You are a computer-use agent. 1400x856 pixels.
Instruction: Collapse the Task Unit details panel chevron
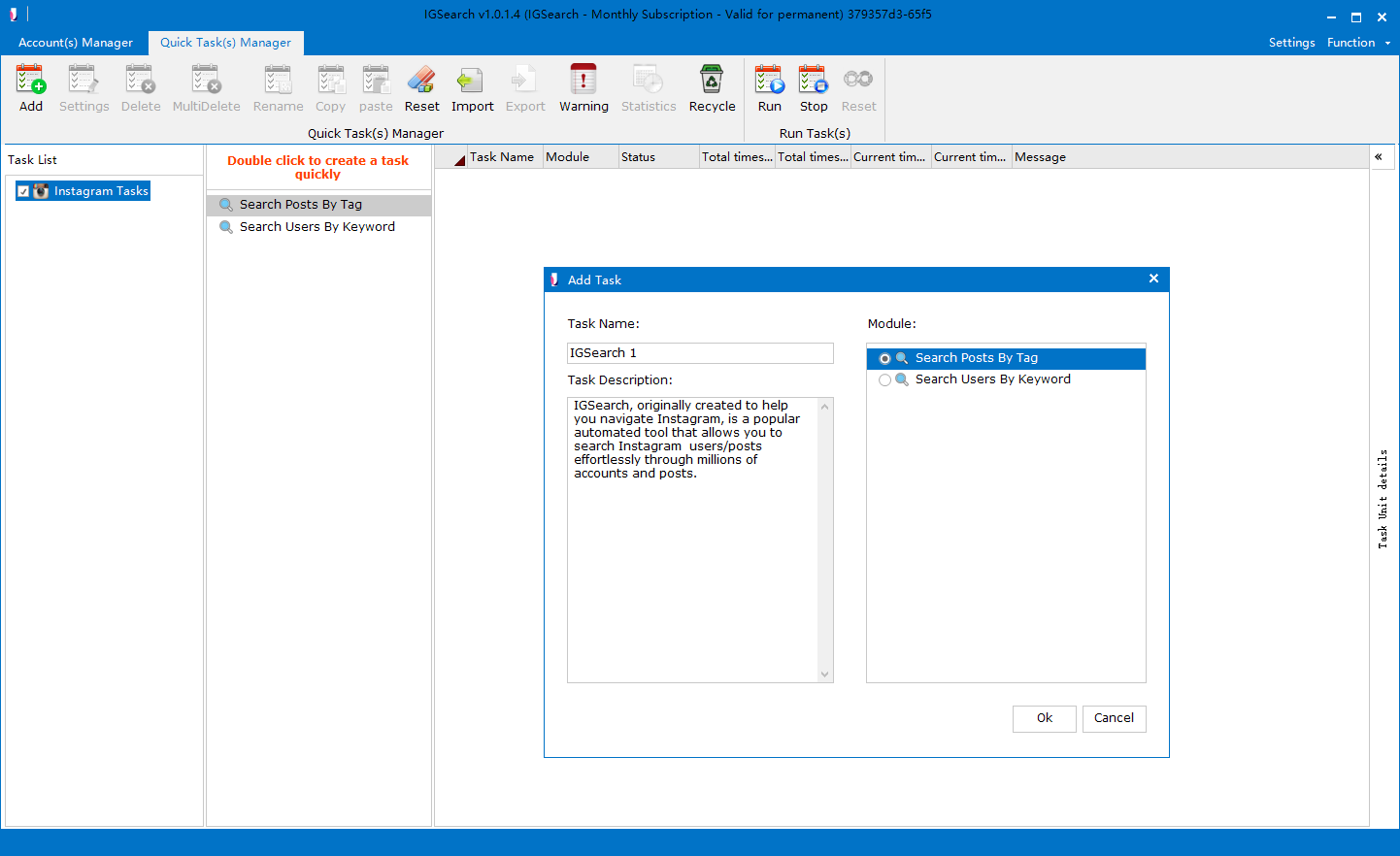pos(1378,156)
